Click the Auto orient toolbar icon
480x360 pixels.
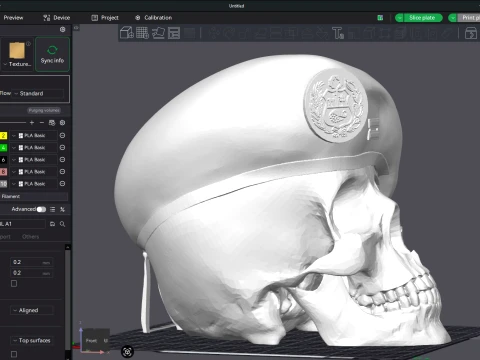(x=158, y=33)
